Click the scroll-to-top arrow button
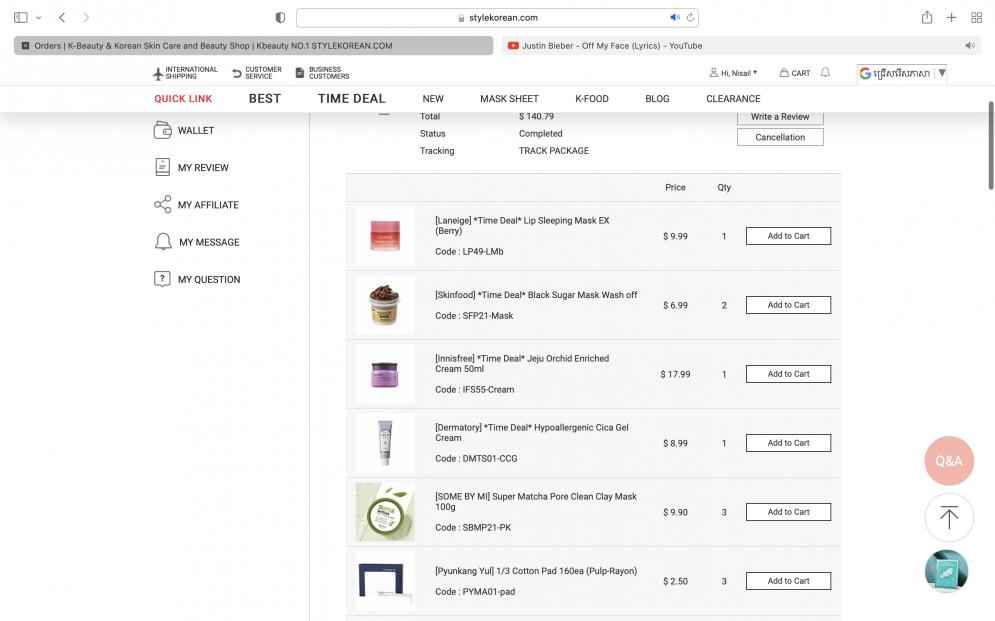 (948, 517)
